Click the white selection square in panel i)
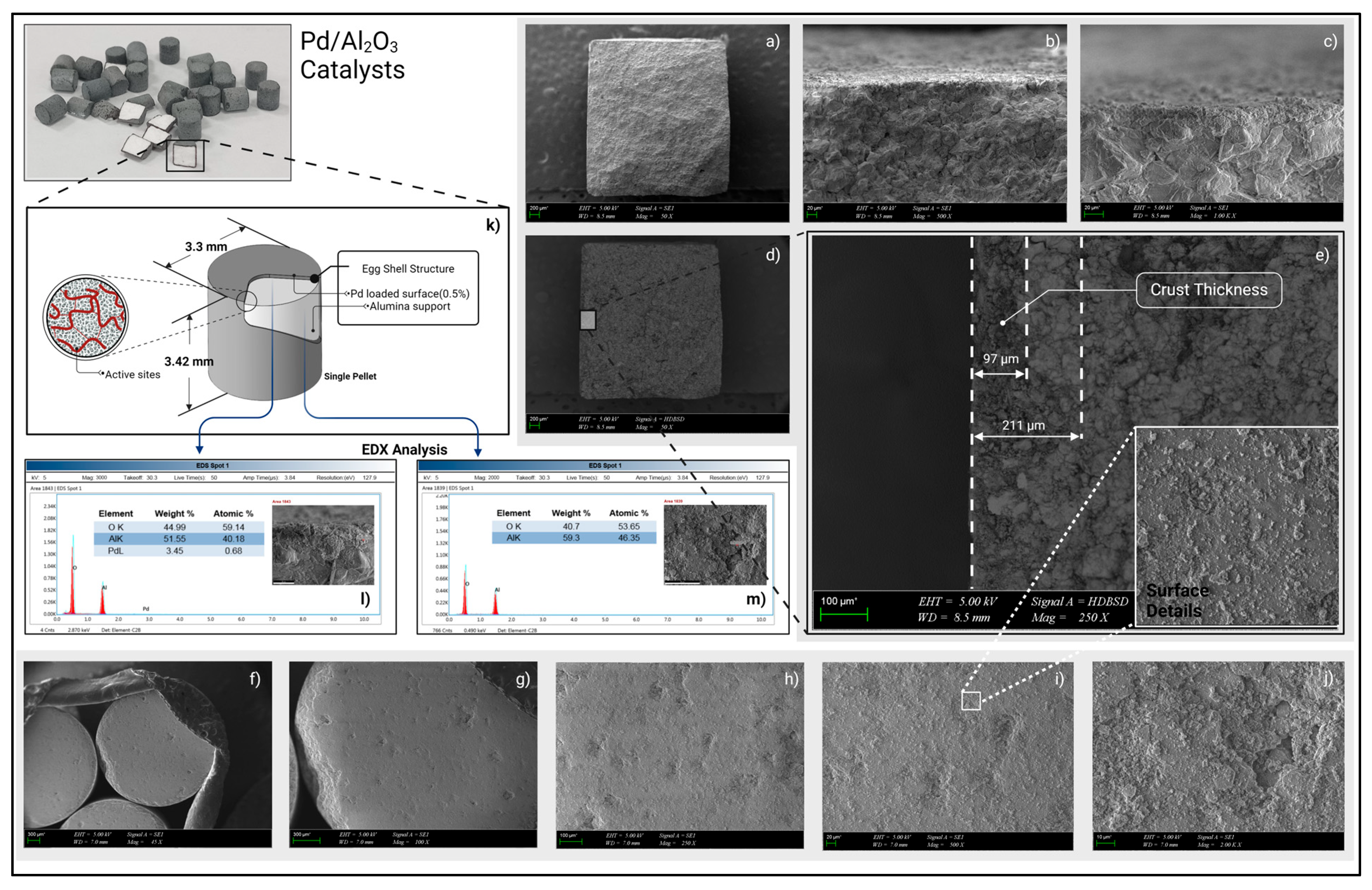This screenshot has height=890, width=1372. coord(971,700)
